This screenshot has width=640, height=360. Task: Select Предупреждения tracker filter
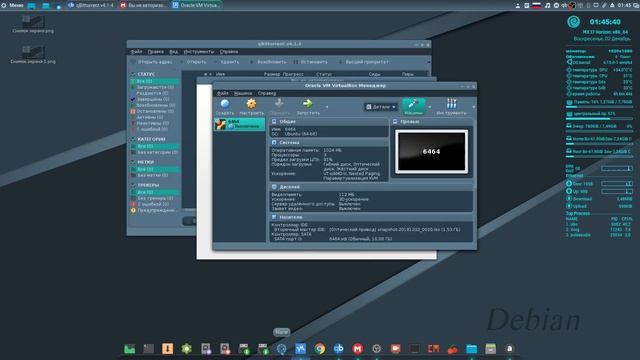coord(154,210)
